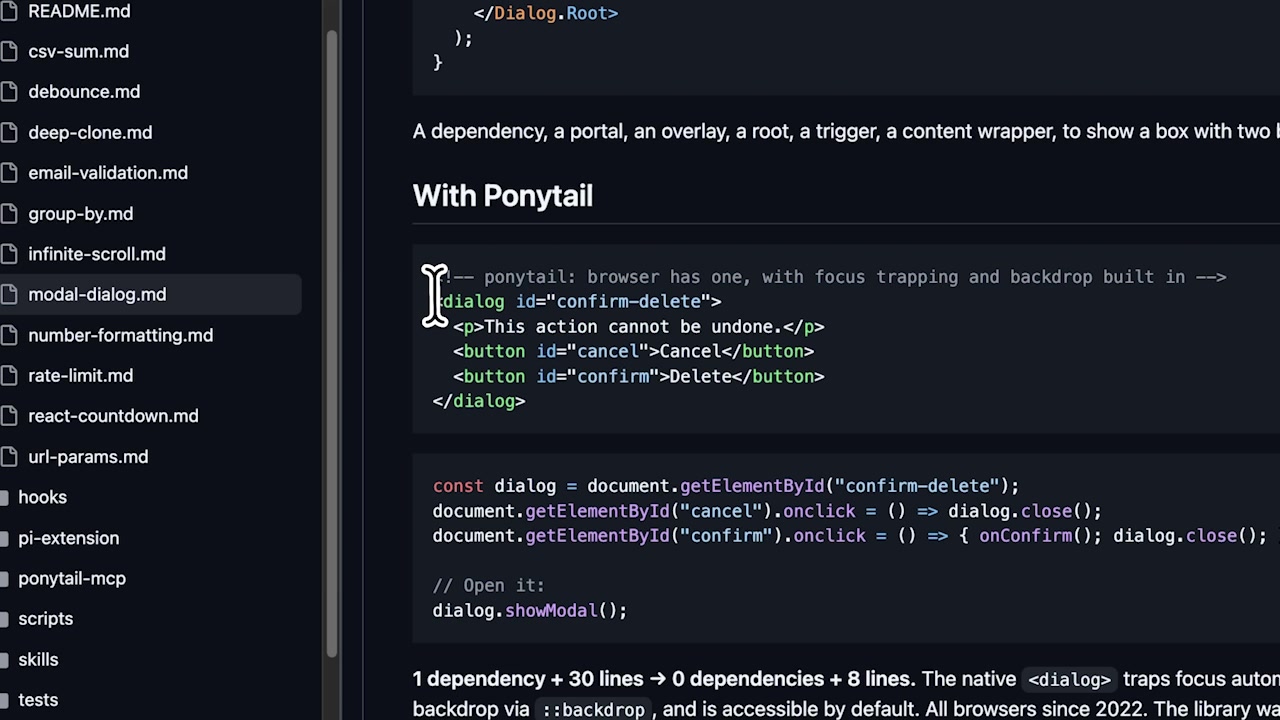Screen dimensions: 1280x720
Task: Expand the scripts folder
Action: [45, 619]
